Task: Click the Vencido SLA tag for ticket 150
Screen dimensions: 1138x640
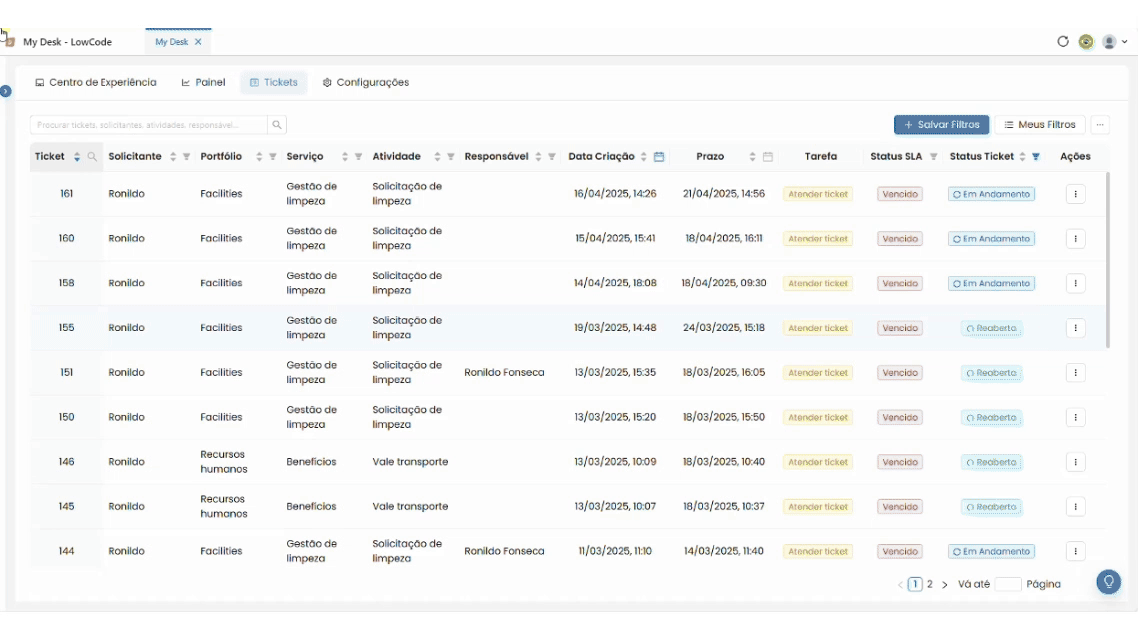Action: tap(900, 418)
